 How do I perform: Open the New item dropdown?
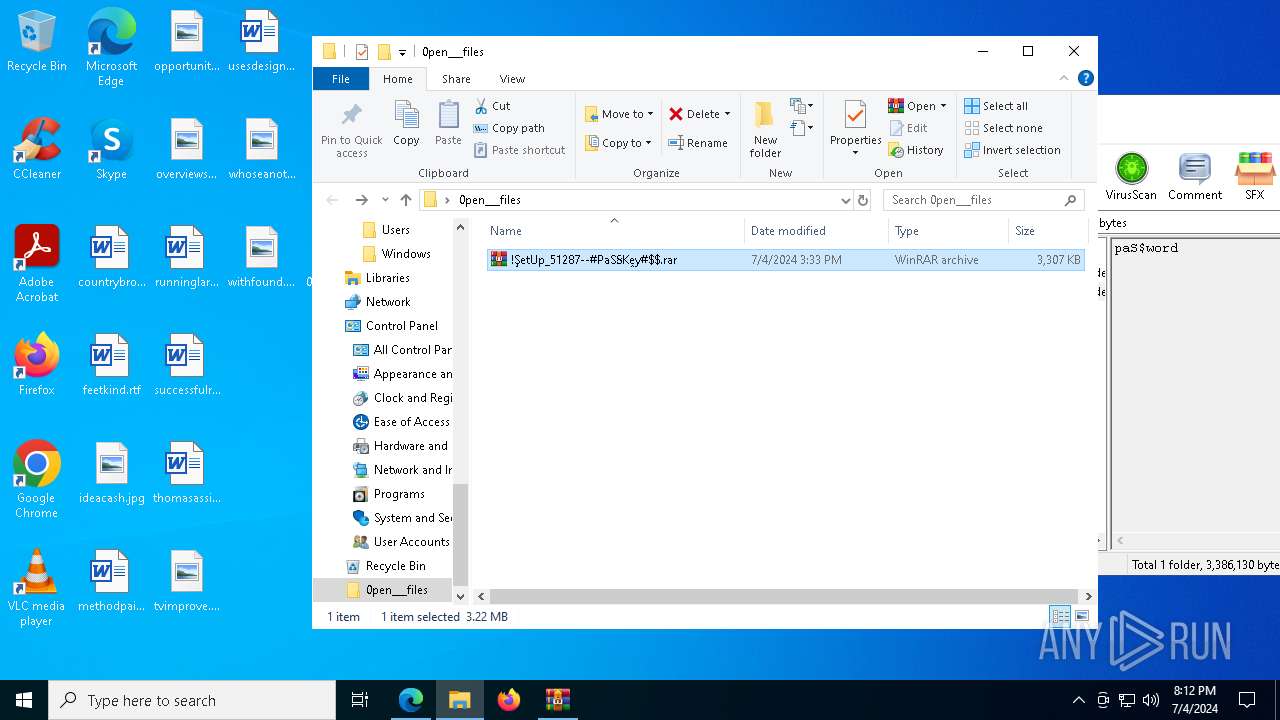point(802,106)
